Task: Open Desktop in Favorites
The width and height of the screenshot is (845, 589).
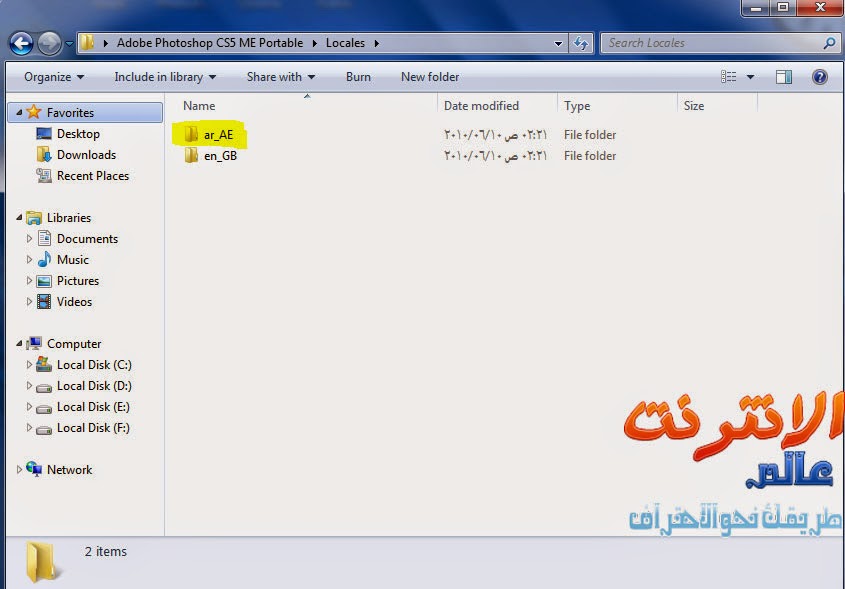Action: click(x=78, y=134)
